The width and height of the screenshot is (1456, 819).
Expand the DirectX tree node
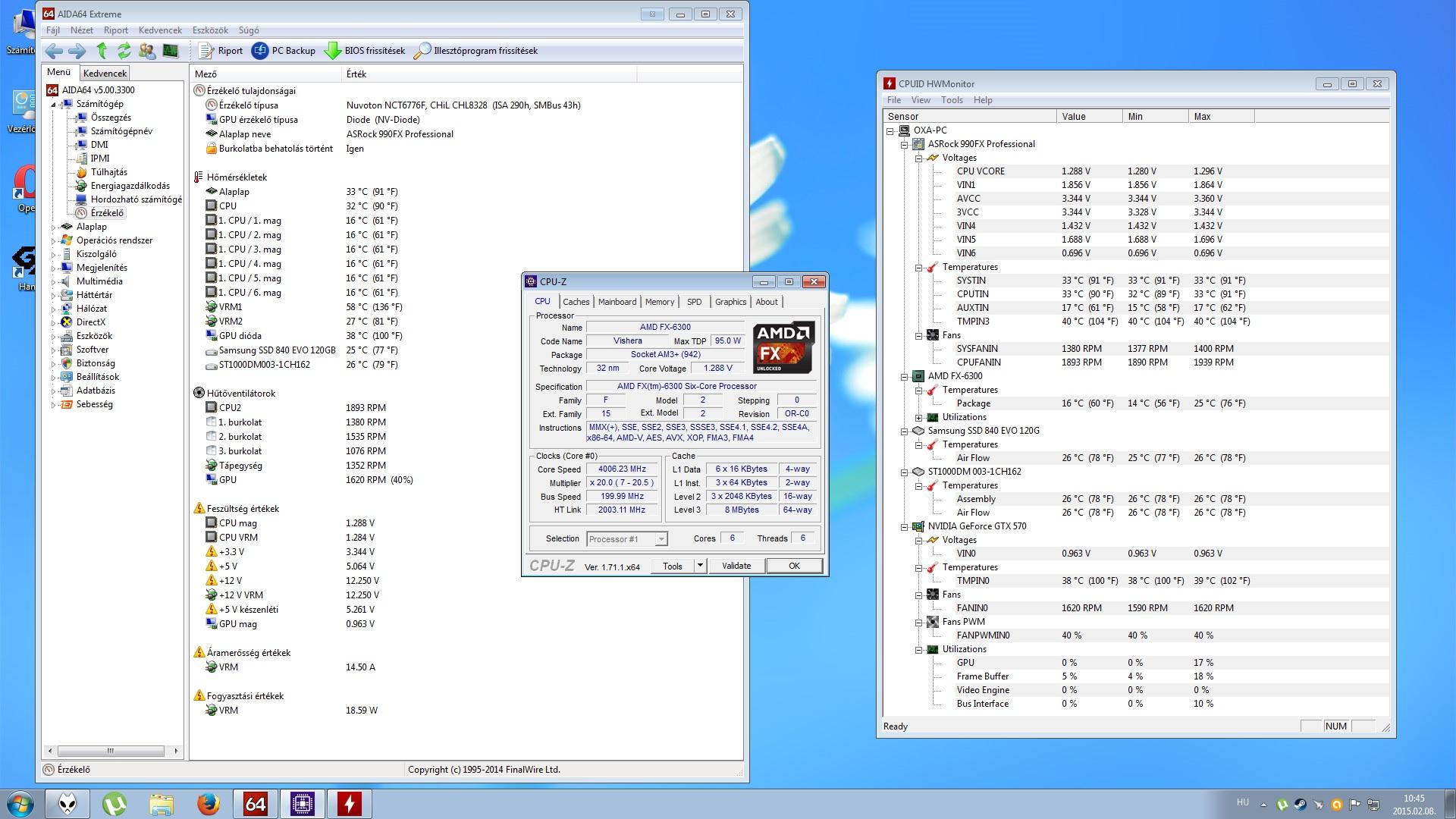(54, 322)
